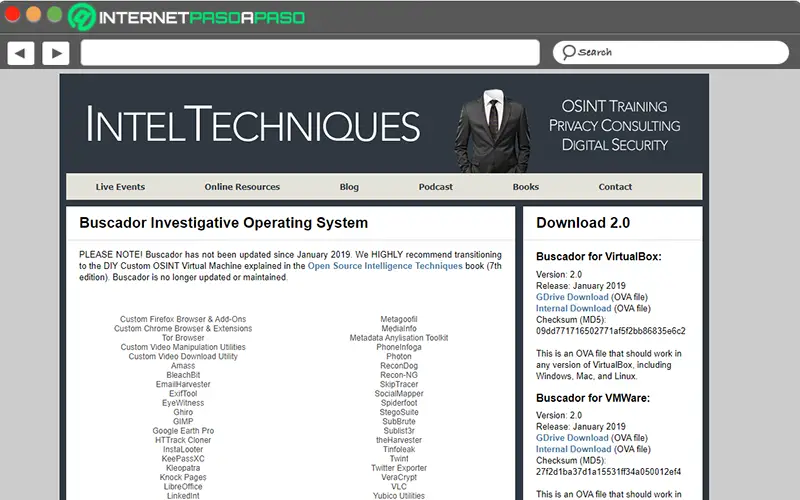Click the Tor Browser list entry
This screenshot has width=800, height=500.
point(183,338)
